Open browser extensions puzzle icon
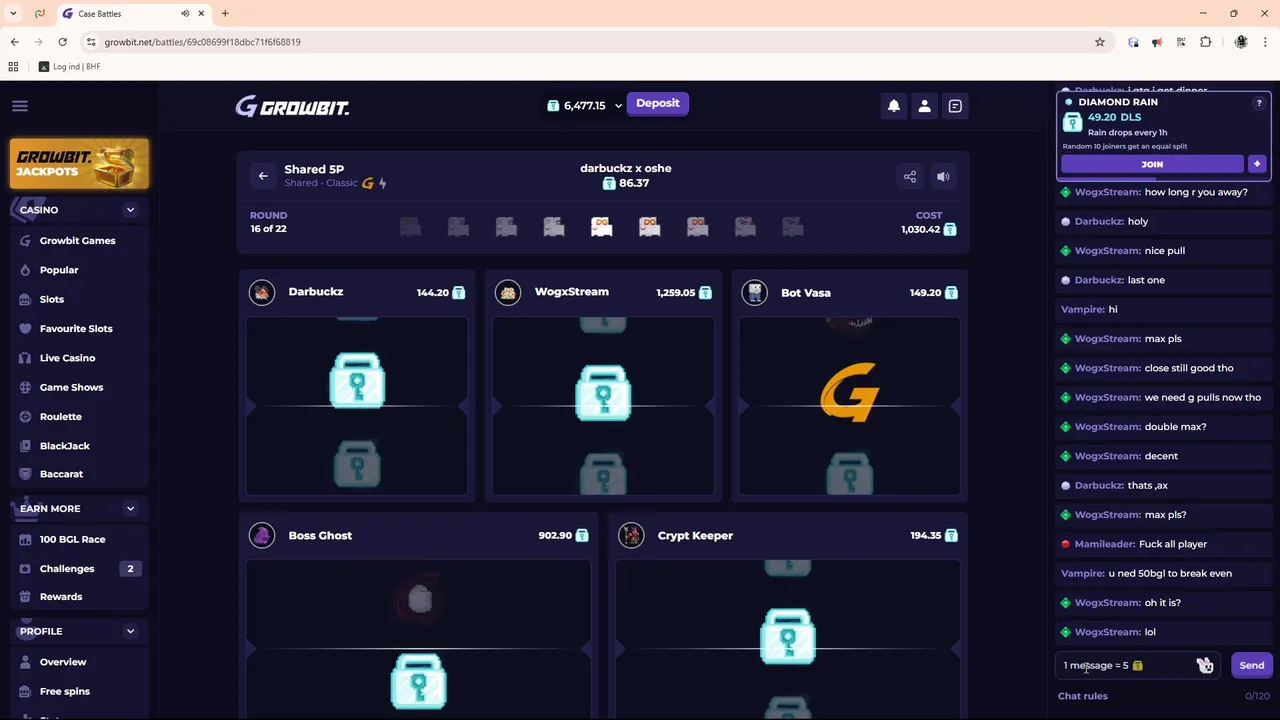Image resolution: width=1280 pixels, height=720 pixels. [x=1205, y=42]
